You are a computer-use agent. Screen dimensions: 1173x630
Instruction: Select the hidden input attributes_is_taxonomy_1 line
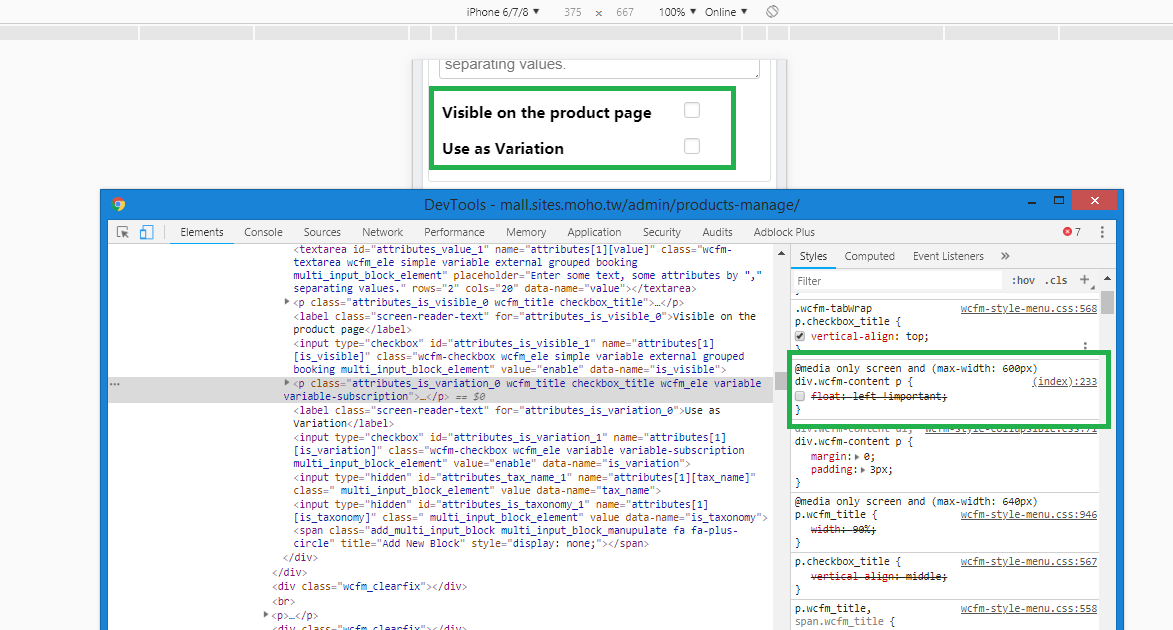click(530, 511)
